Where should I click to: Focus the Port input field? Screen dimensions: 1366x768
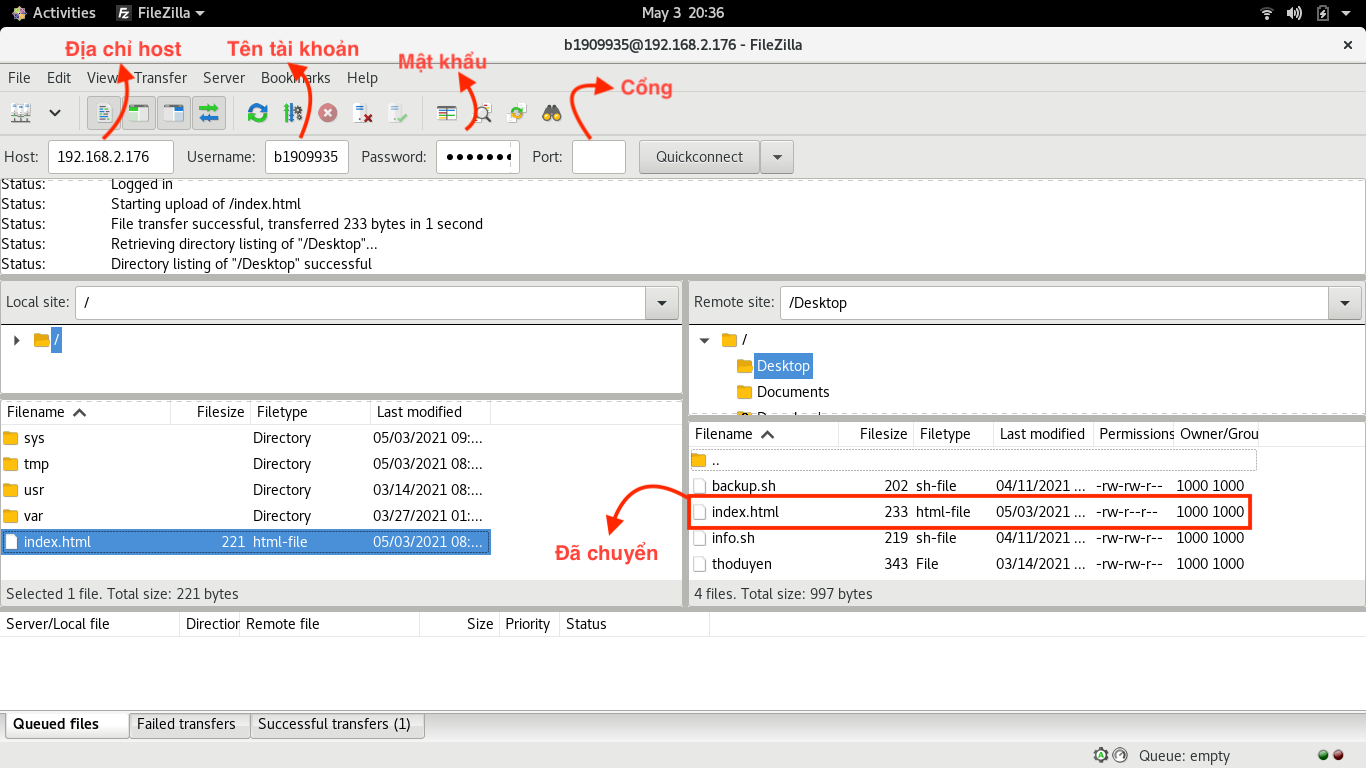point(599,157)
